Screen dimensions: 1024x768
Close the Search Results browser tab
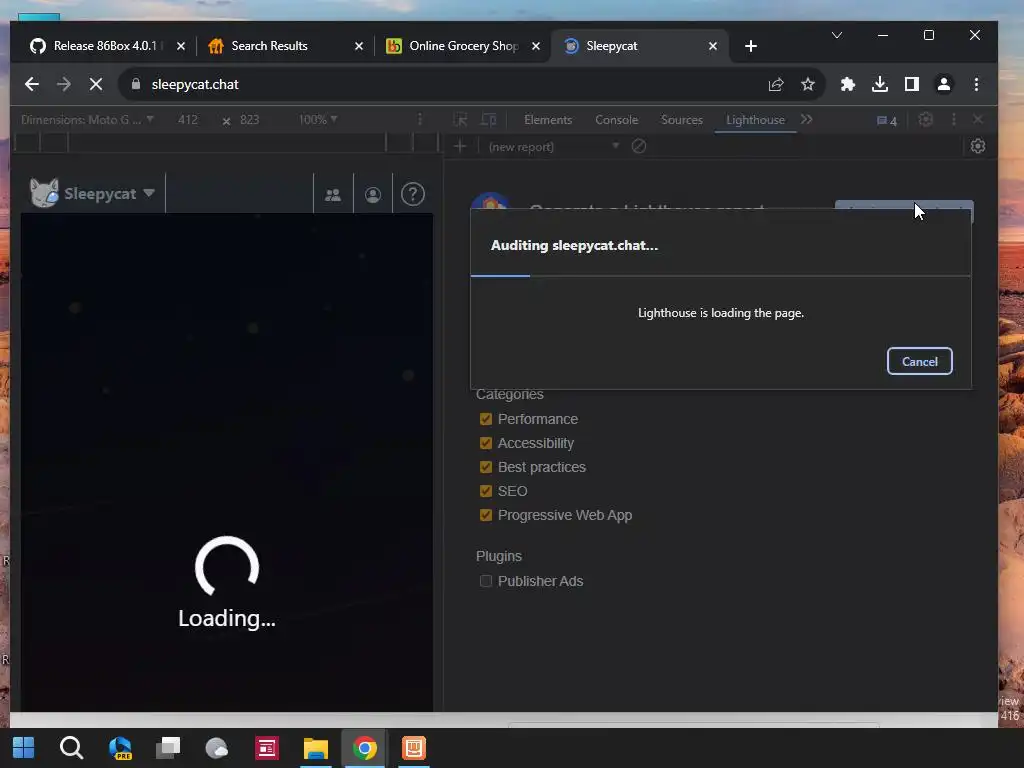(359, 46)
